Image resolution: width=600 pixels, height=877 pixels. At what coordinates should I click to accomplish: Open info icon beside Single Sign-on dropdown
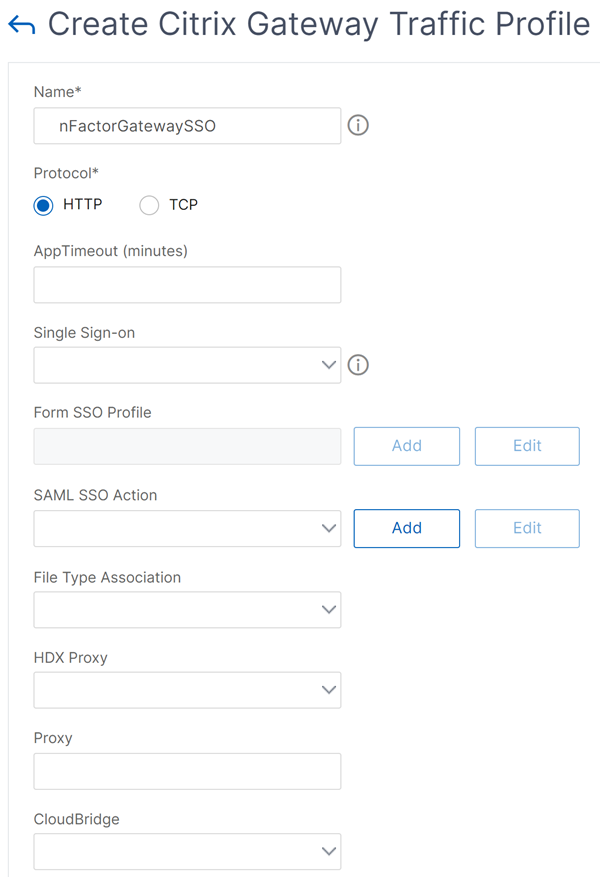click(x=358, y=365)
